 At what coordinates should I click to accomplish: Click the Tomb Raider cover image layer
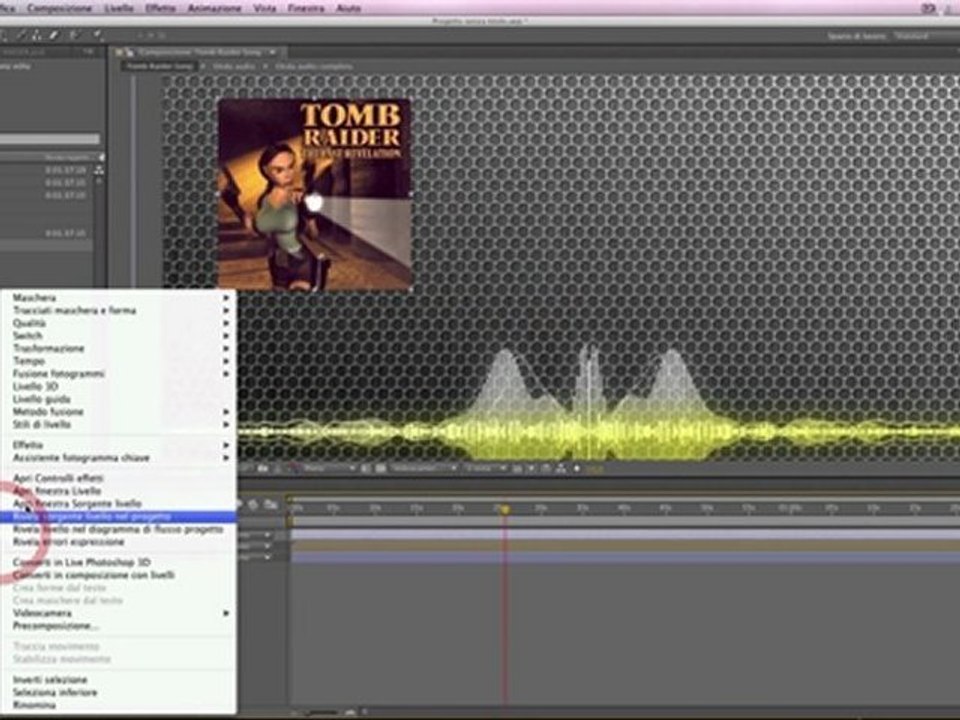pos(315,194)
